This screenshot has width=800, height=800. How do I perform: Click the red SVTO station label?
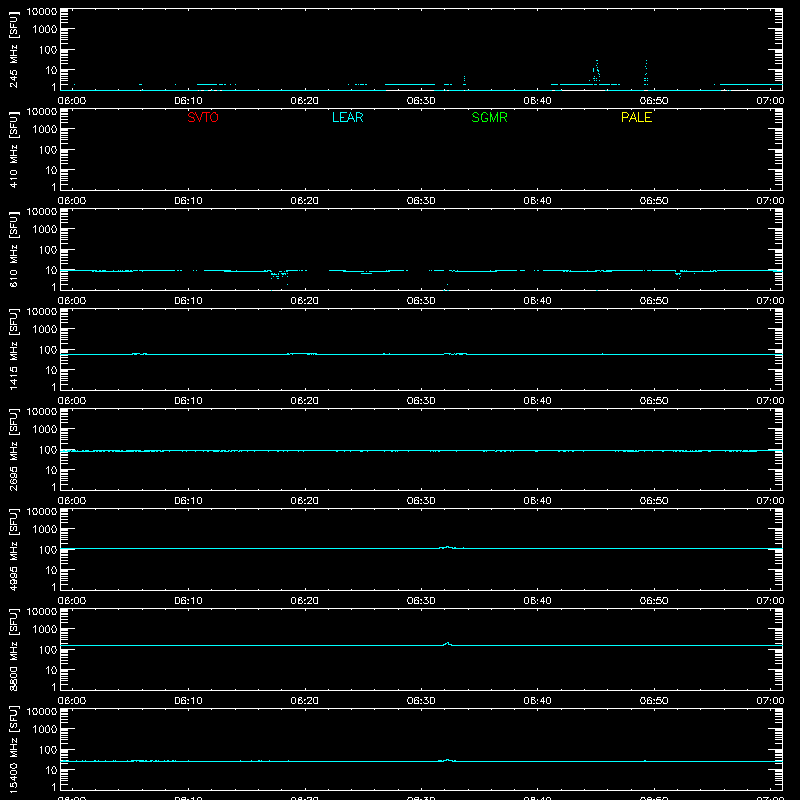tap(203, 117)
